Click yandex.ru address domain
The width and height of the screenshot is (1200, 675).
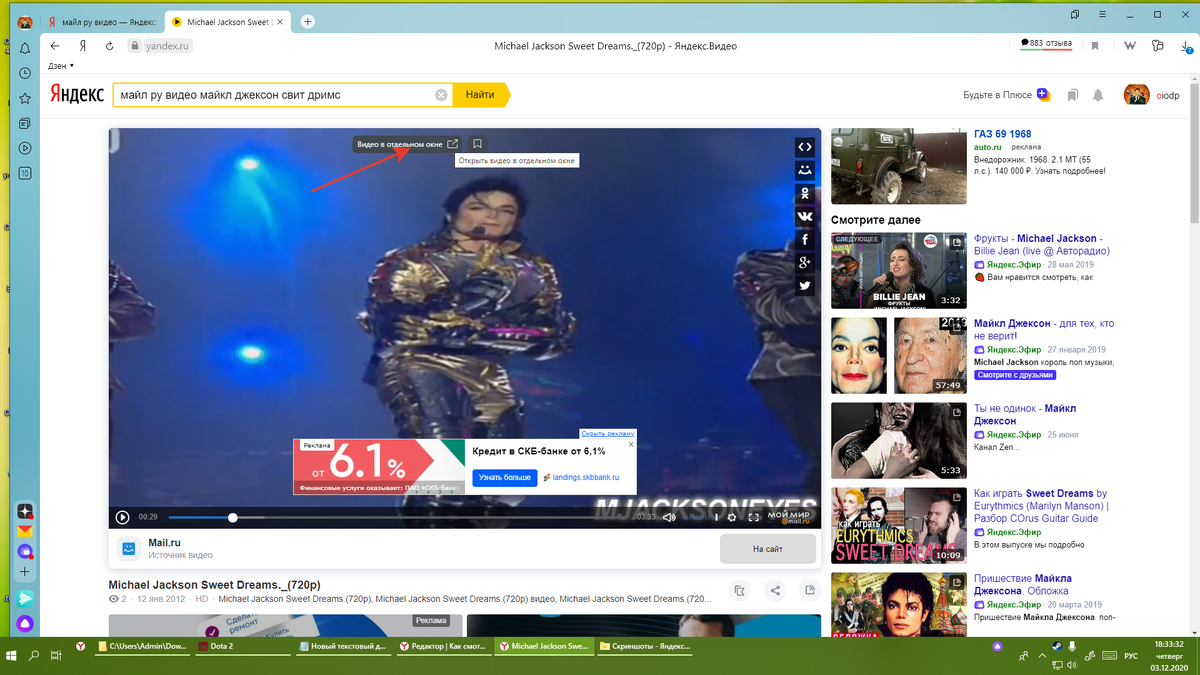pyautogui.click(x=166, y=46)
